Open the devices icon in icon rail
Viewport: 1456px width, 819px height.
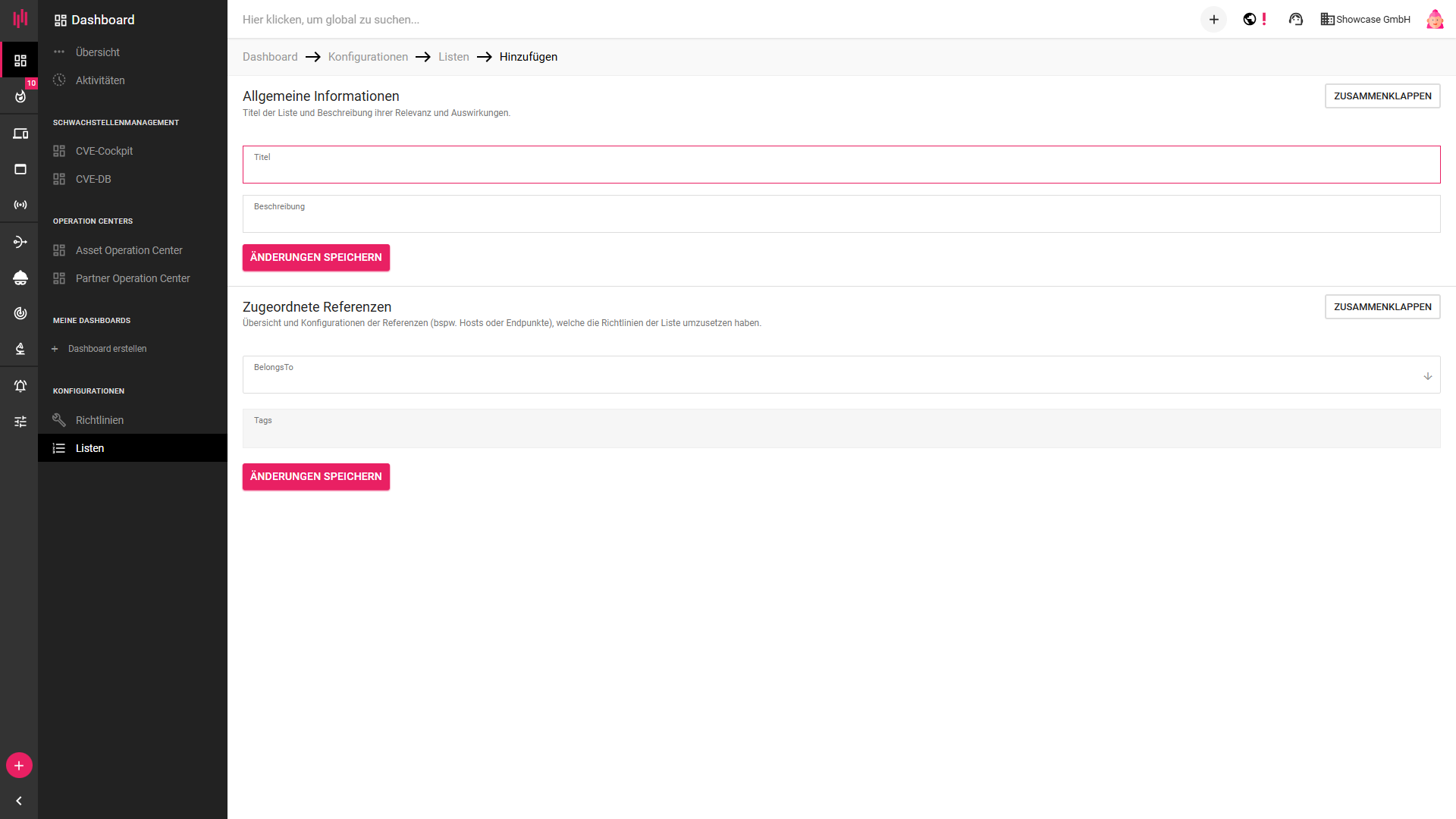click(x=20, y=133)
